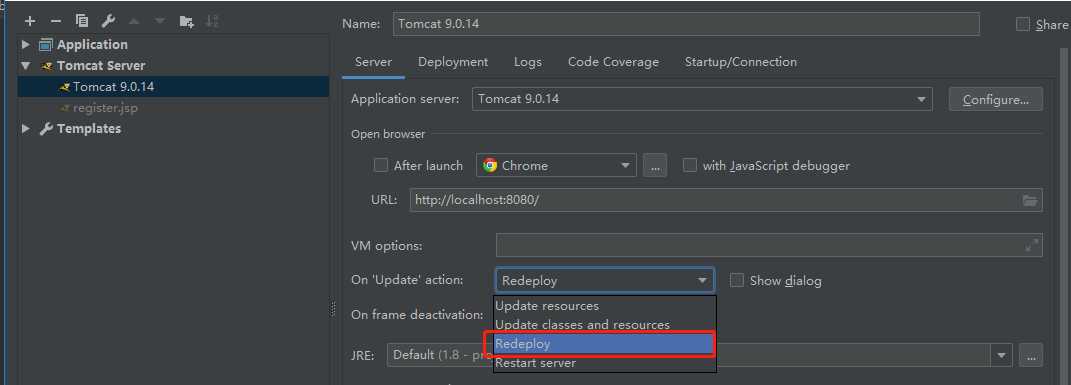Browse URL using folder icon
Image resolution: width=1071 pixels, height=385 pixels.
pyautogui.click(x=1030, y=201)
